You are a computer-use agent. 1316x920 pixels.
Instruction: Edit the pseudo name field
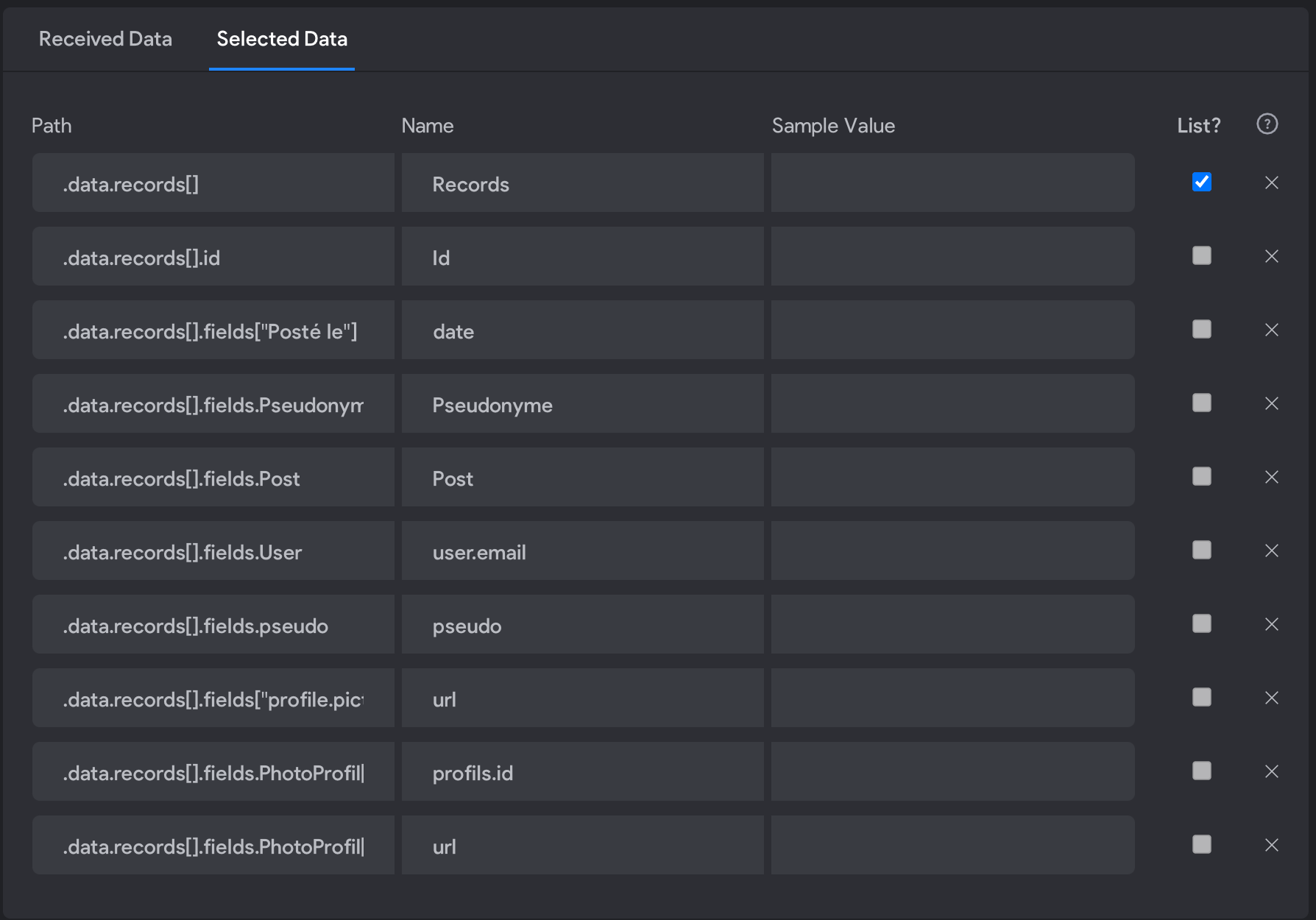583,624
